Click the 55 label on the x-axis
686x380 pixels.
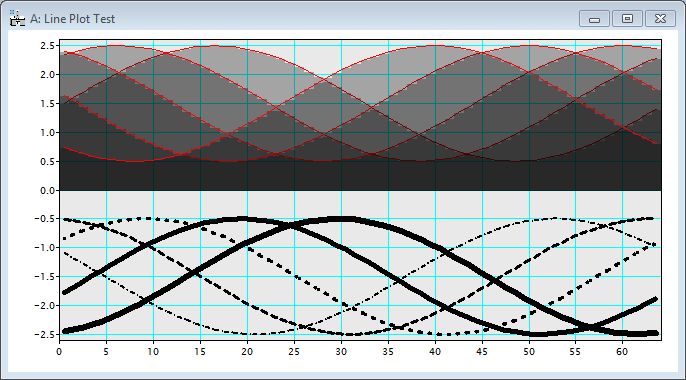575,352
